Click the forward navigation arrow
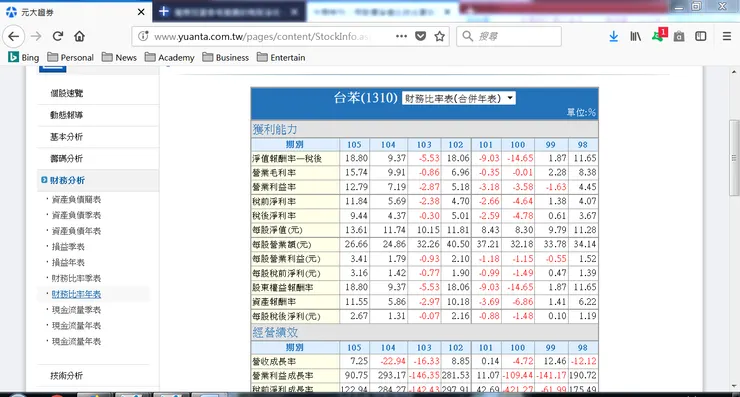 point(36,36)
